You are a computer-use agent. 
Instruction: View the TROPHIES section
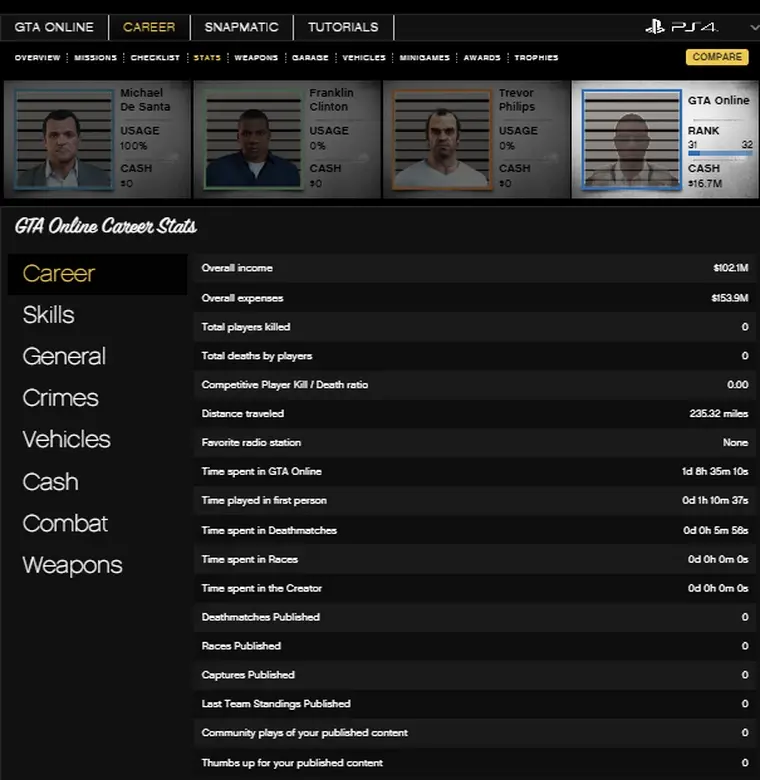[536, 58]
